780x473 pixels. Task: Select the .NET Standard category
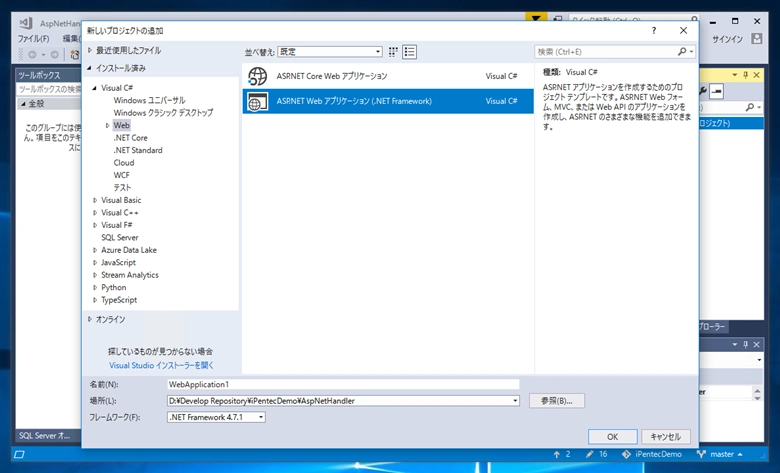(138, 150)
